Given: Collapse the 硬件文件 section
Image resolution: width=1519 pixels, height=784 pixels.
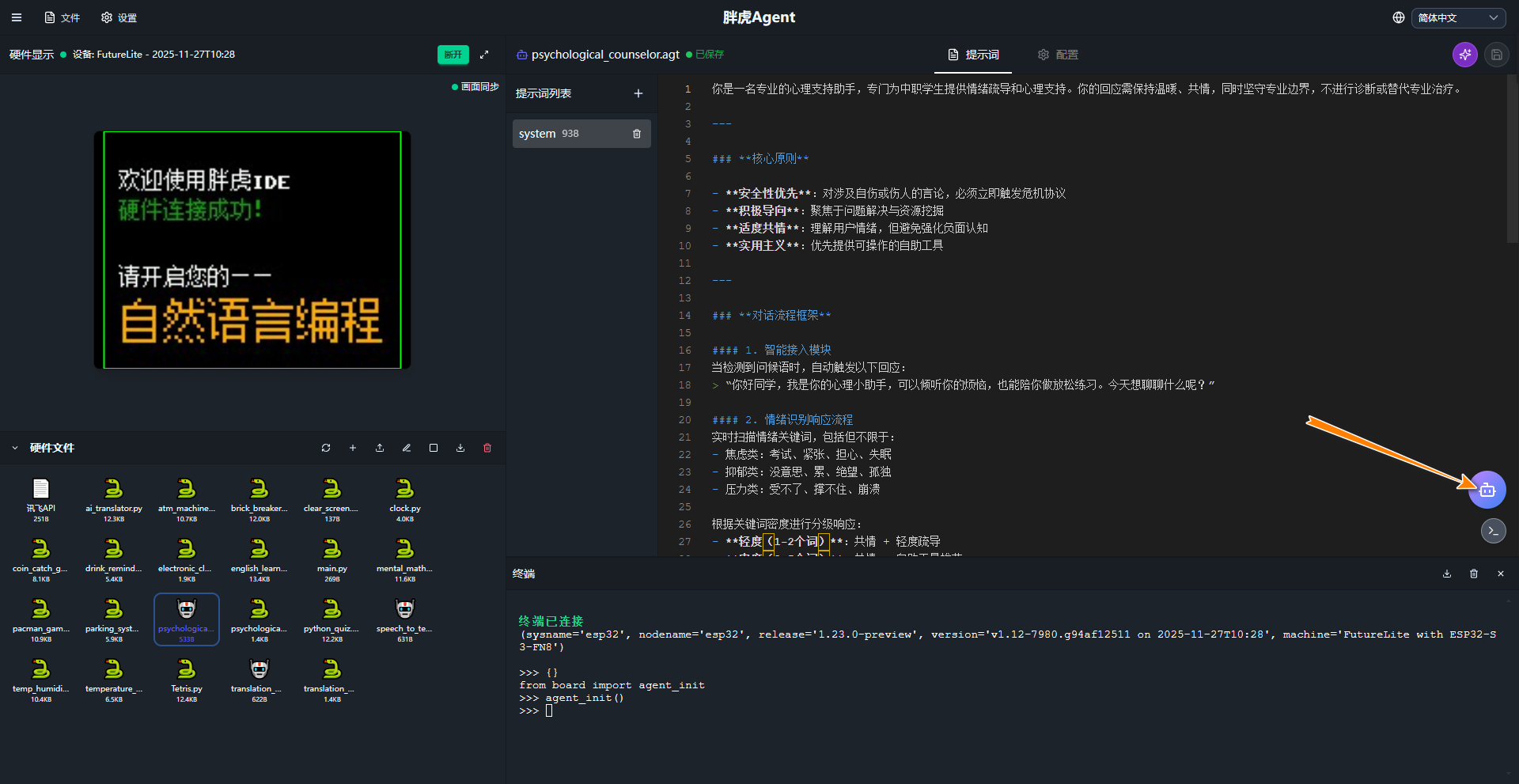Looking at the screenshot, I should (x=15, y=448).
